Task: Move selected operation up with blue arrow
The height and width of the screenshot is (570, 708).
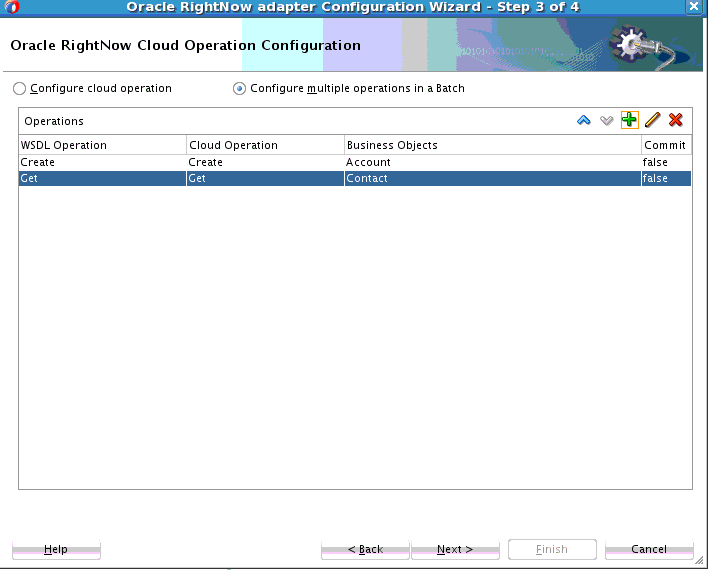Action: [x=583, y=120]
